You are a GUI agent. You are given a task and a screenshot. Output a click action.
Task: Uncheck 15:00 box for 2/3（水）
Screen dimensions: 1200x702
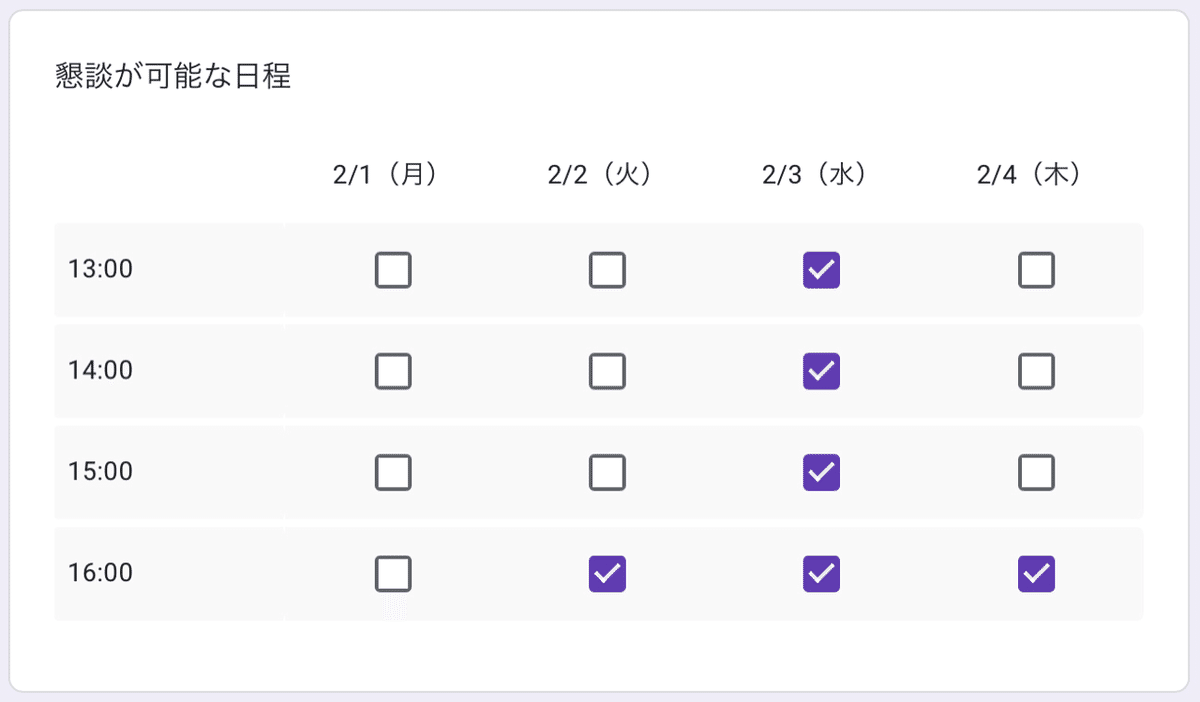(x=821, y=472)
